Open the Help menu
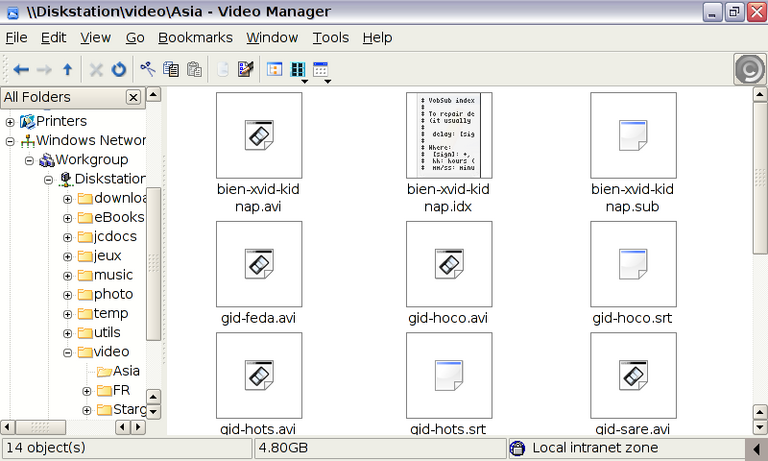 pos(377,38)
